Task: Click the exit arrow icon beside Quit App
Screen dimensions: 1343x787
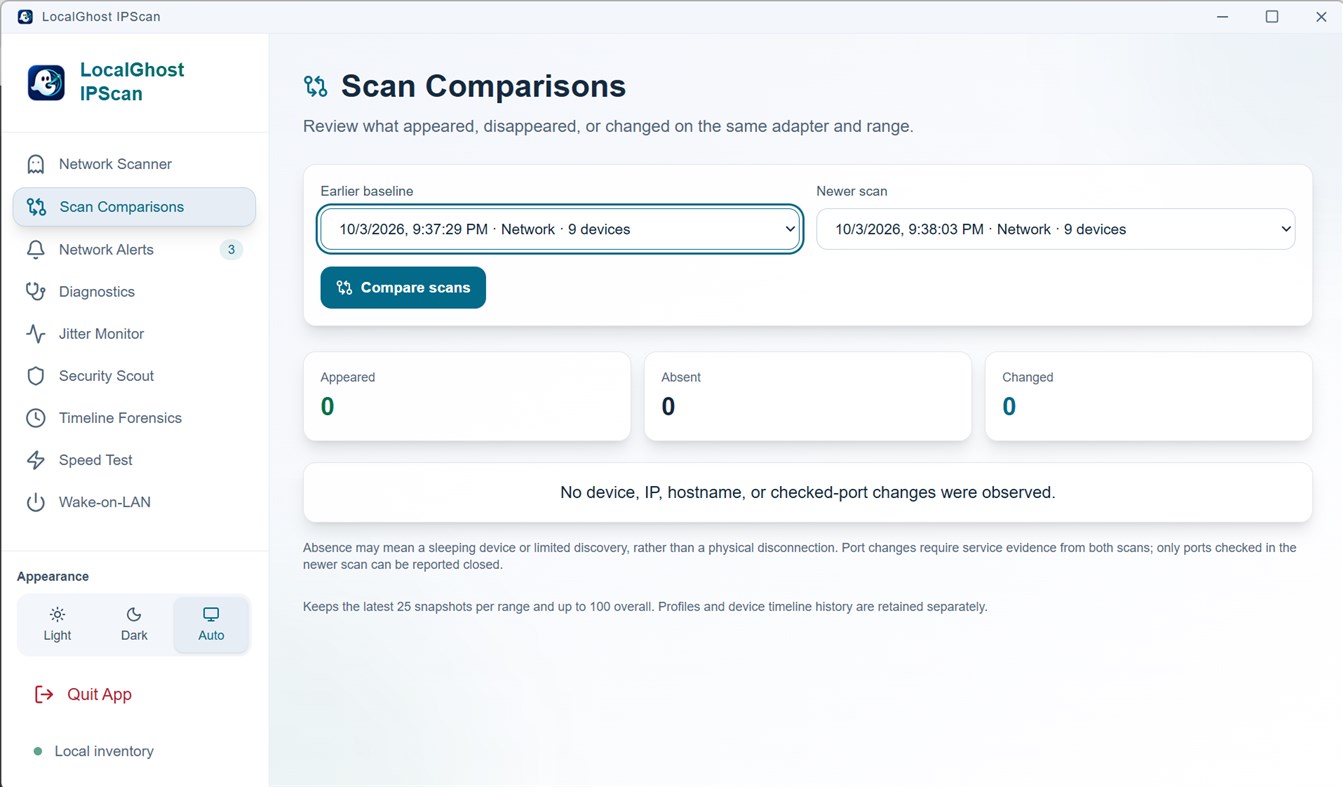Action: click(44, 694)
